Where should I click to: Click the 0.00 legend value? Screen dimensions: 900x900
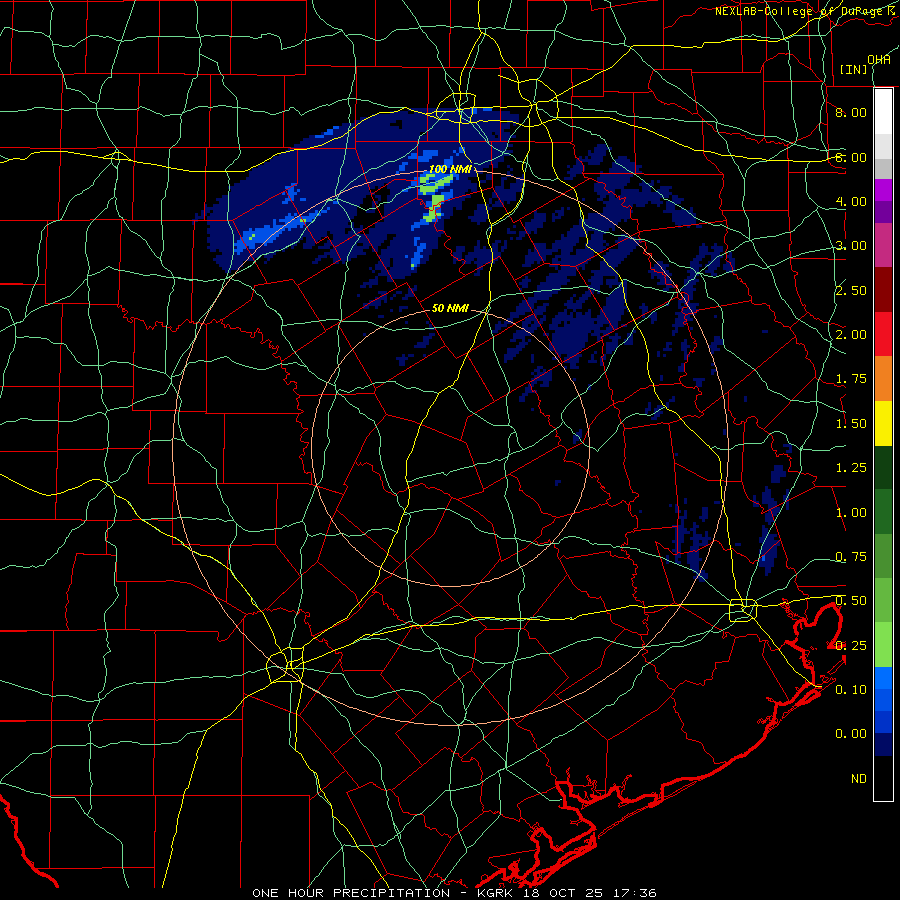pyautogui.click(x=851, y=734)
